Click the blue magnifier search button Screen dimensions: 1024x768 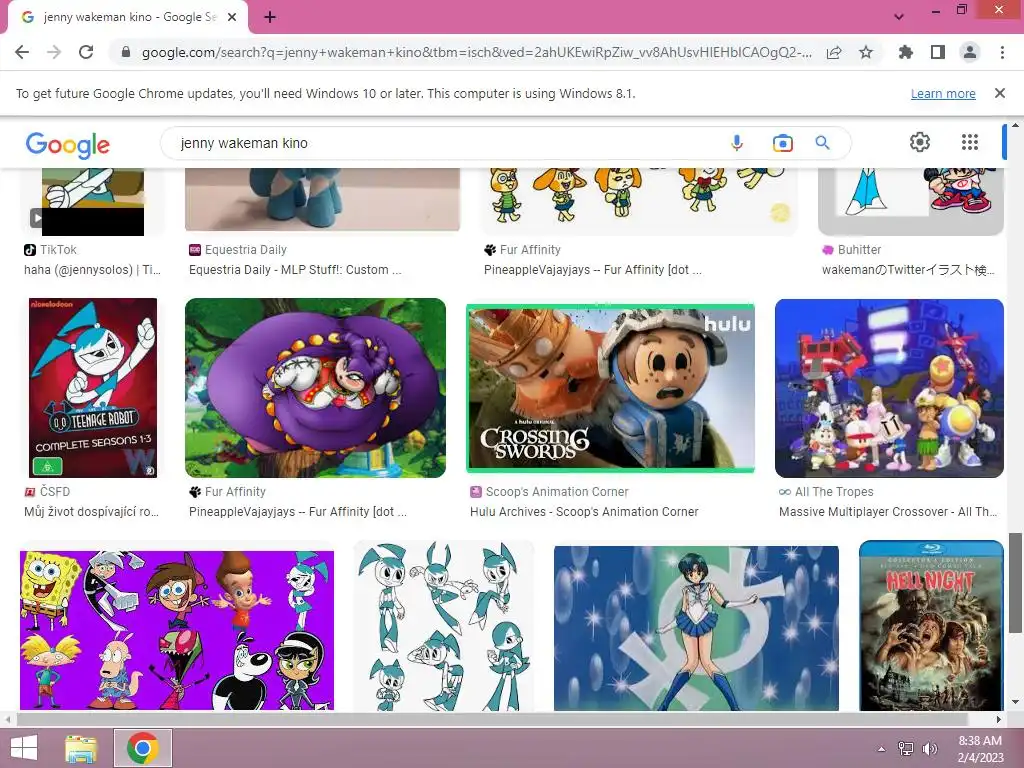point(822,143)
